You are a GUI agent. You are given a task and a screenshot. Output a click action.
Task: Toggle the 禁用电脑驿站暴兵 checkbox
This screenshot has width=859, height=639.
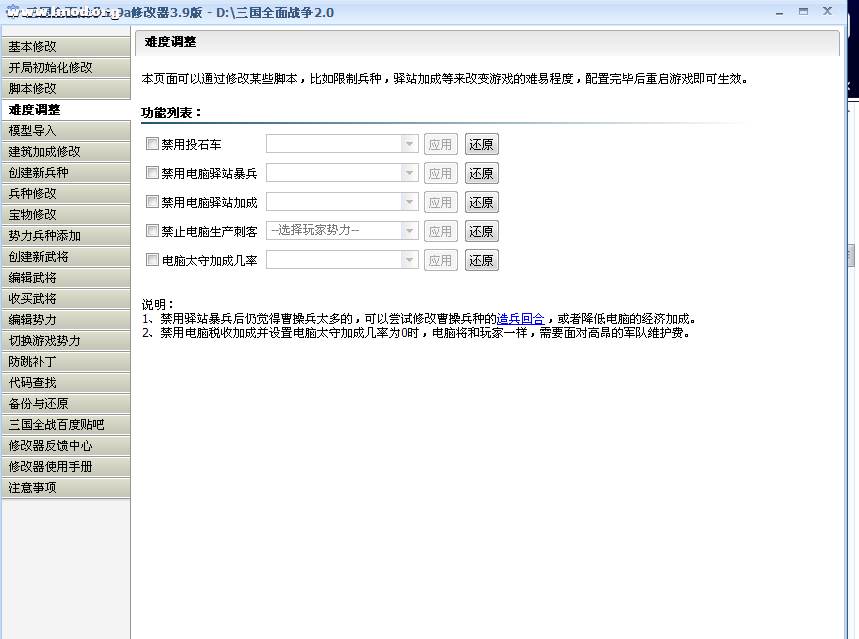152,173
